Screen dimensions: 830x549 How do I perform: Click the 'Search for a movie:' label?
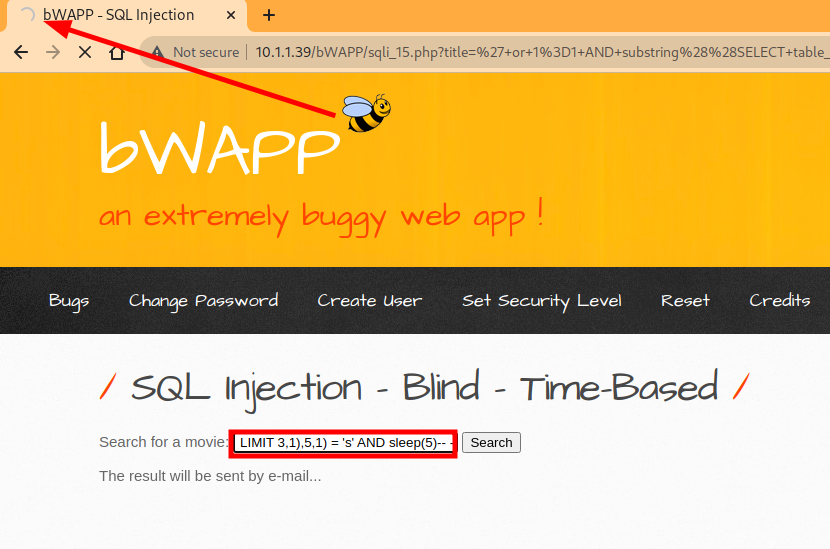pyautogui.click(x=164, y=442)
